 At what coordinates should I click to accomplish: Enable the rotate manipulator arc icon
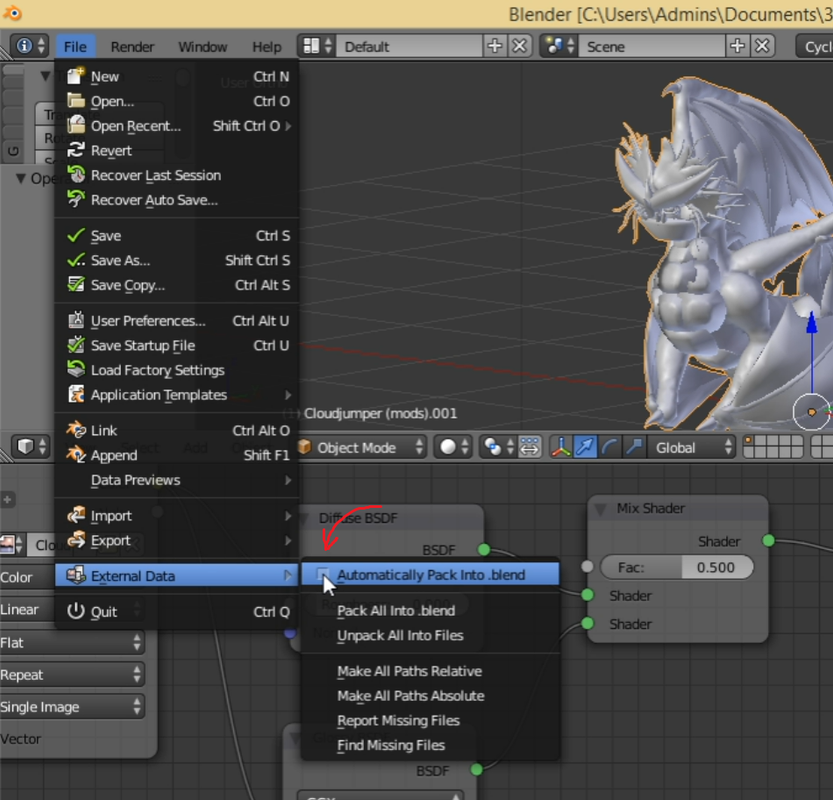click(x=609, y=447)
